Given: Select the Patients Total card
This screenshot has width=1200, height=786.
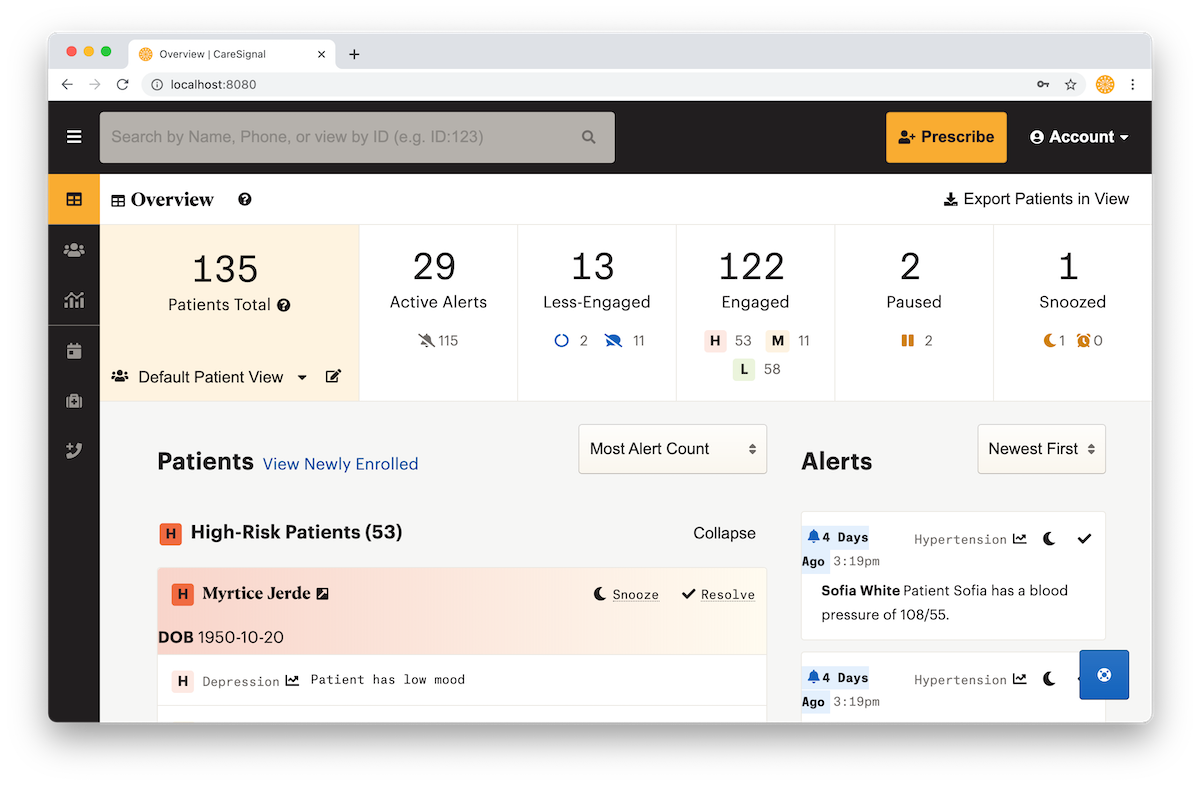Looking at the screenshot, I should pyautogui.click(x=229, y=312).
